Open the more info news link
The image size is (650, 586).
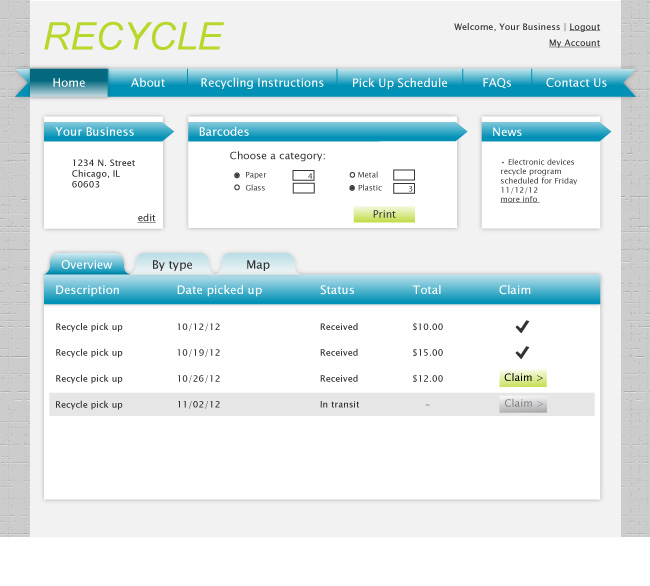519,199
